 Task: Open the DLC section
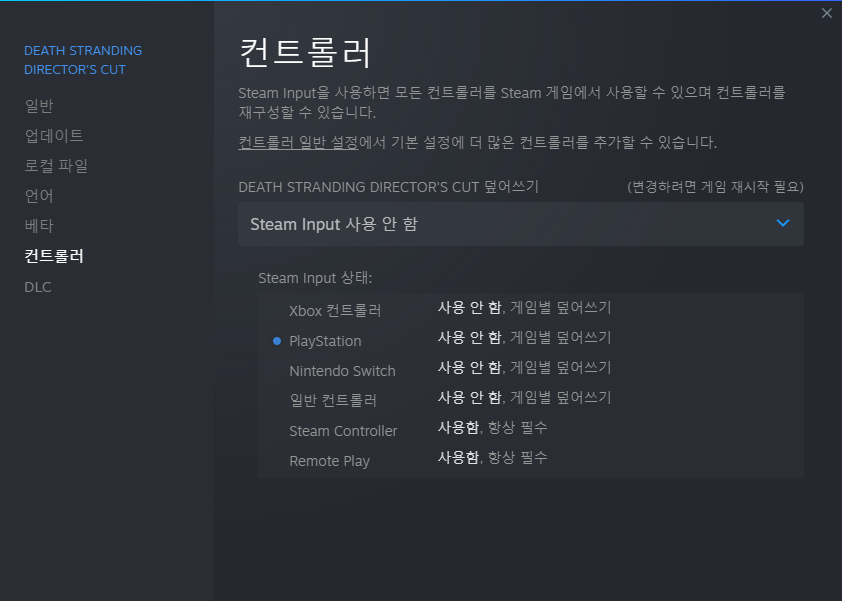pyautogui.click(x=38, y=287)
